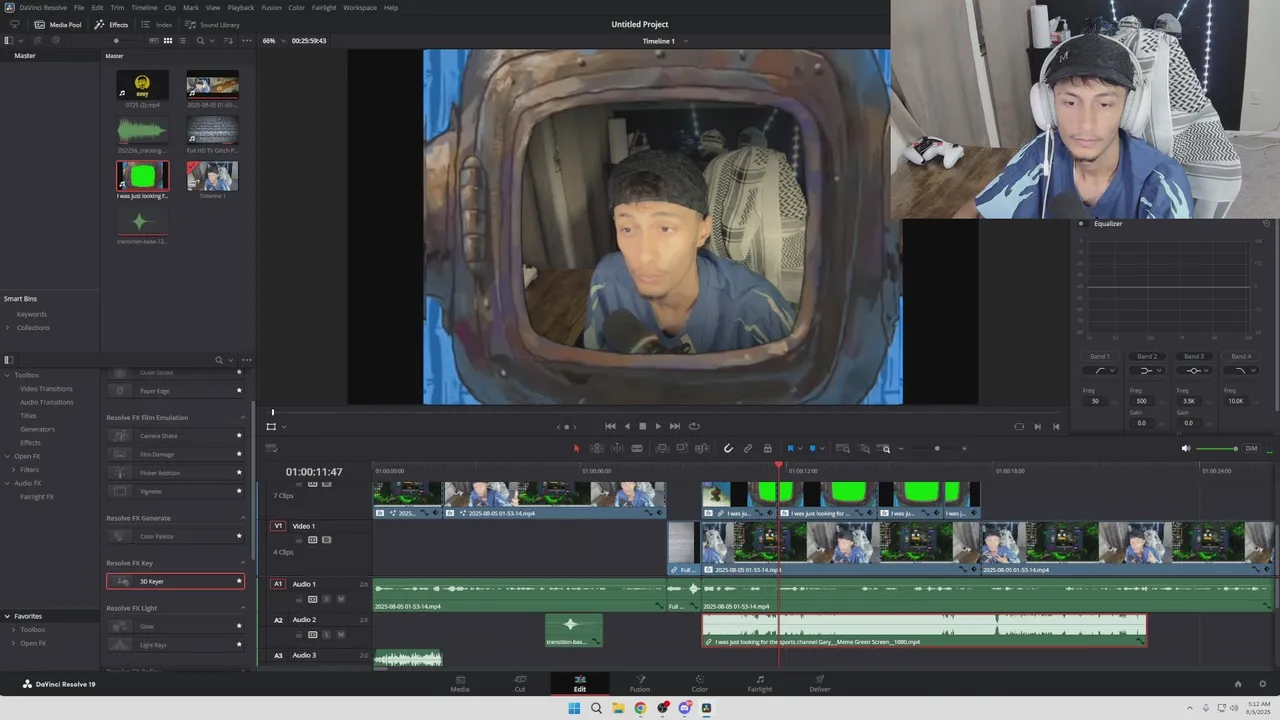
Task: Switch media pool to thumbnail view
Action: [x=167, y=41]
